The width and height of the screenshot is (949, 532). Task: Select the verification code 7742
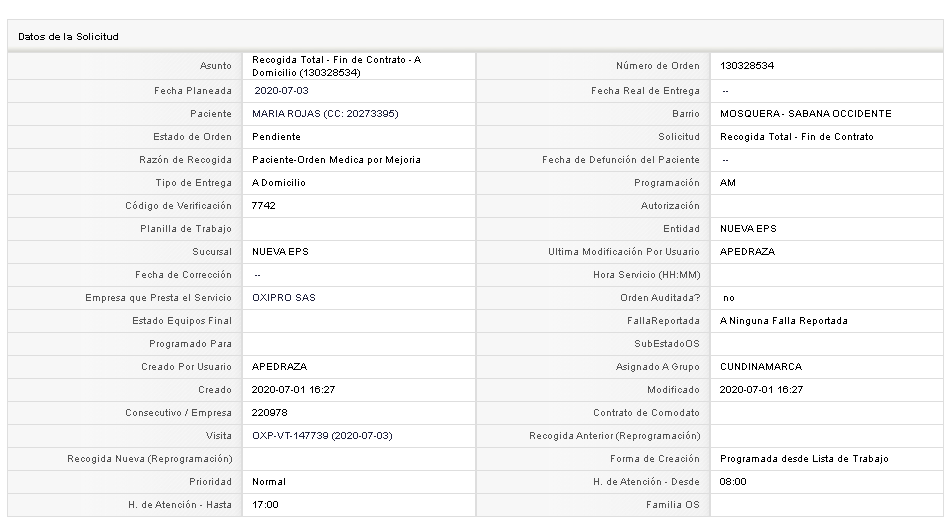pos(263,206)
